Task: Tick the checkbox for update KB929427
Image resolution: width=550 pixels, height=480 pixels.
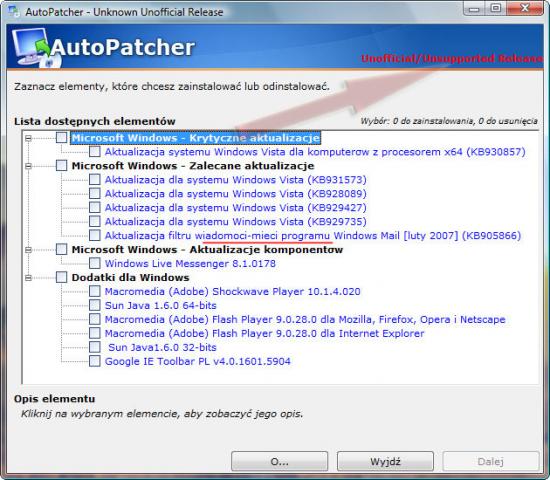Action: click(x=95, y=207)
